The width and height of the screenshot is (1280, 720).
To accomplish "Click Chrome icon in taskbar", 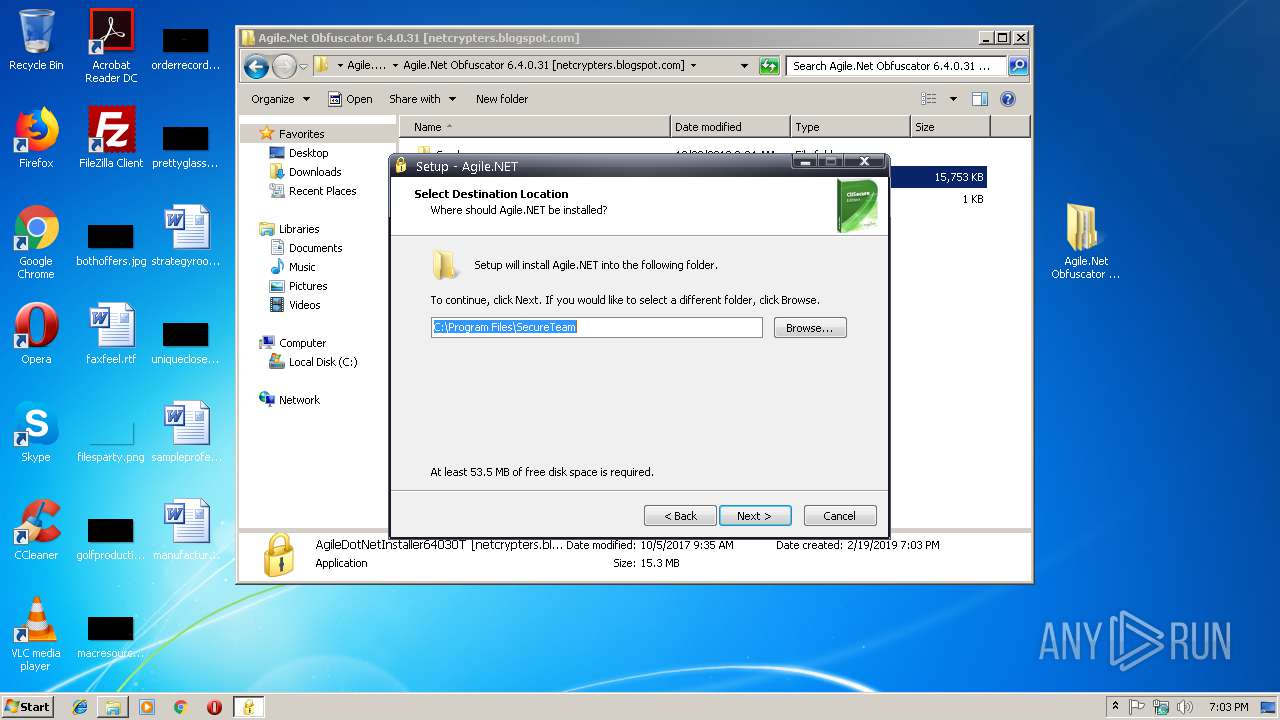I will click(x=181, y=707).
